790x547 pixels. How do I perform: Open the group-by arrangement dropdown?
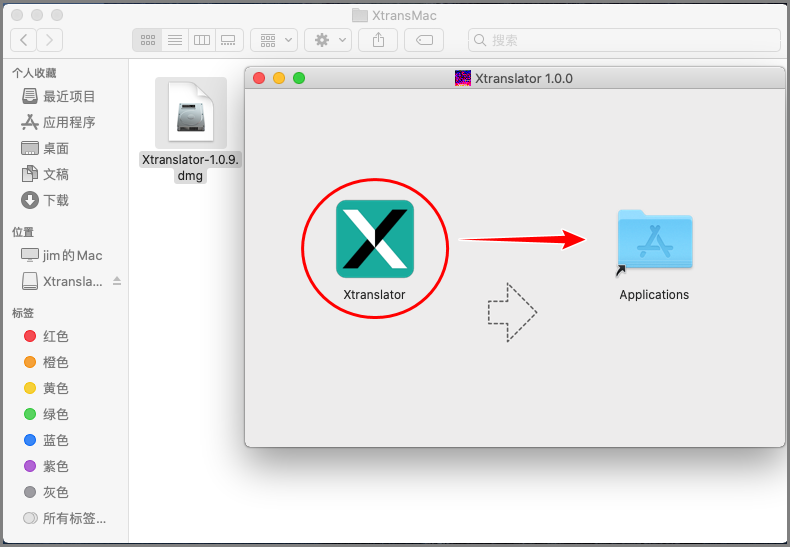click(274, 40)
